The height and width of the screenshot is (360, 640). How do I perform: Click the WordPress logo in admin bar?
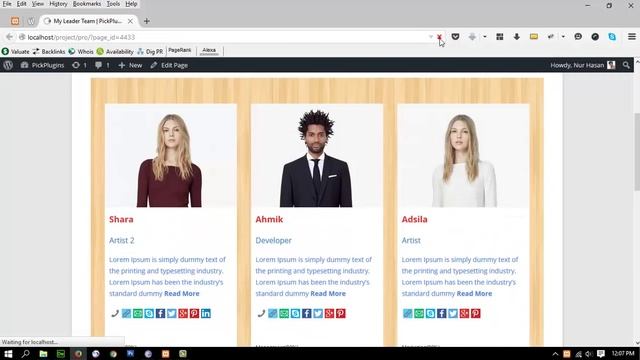pos(8,65)
